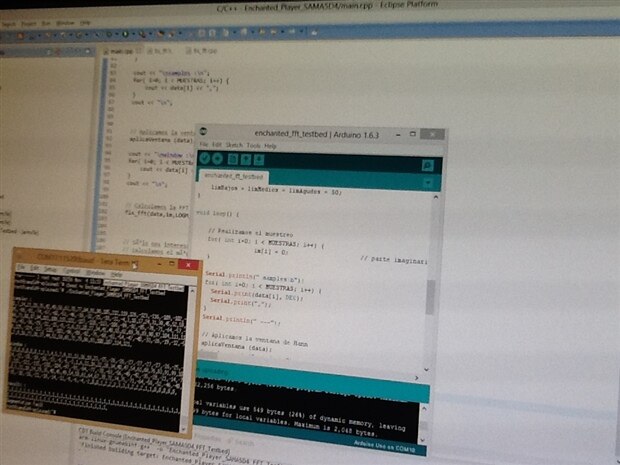Open the Arduino Serial Monitor magnifier icon
Screen dimensions: 620x465
(427, 165)
